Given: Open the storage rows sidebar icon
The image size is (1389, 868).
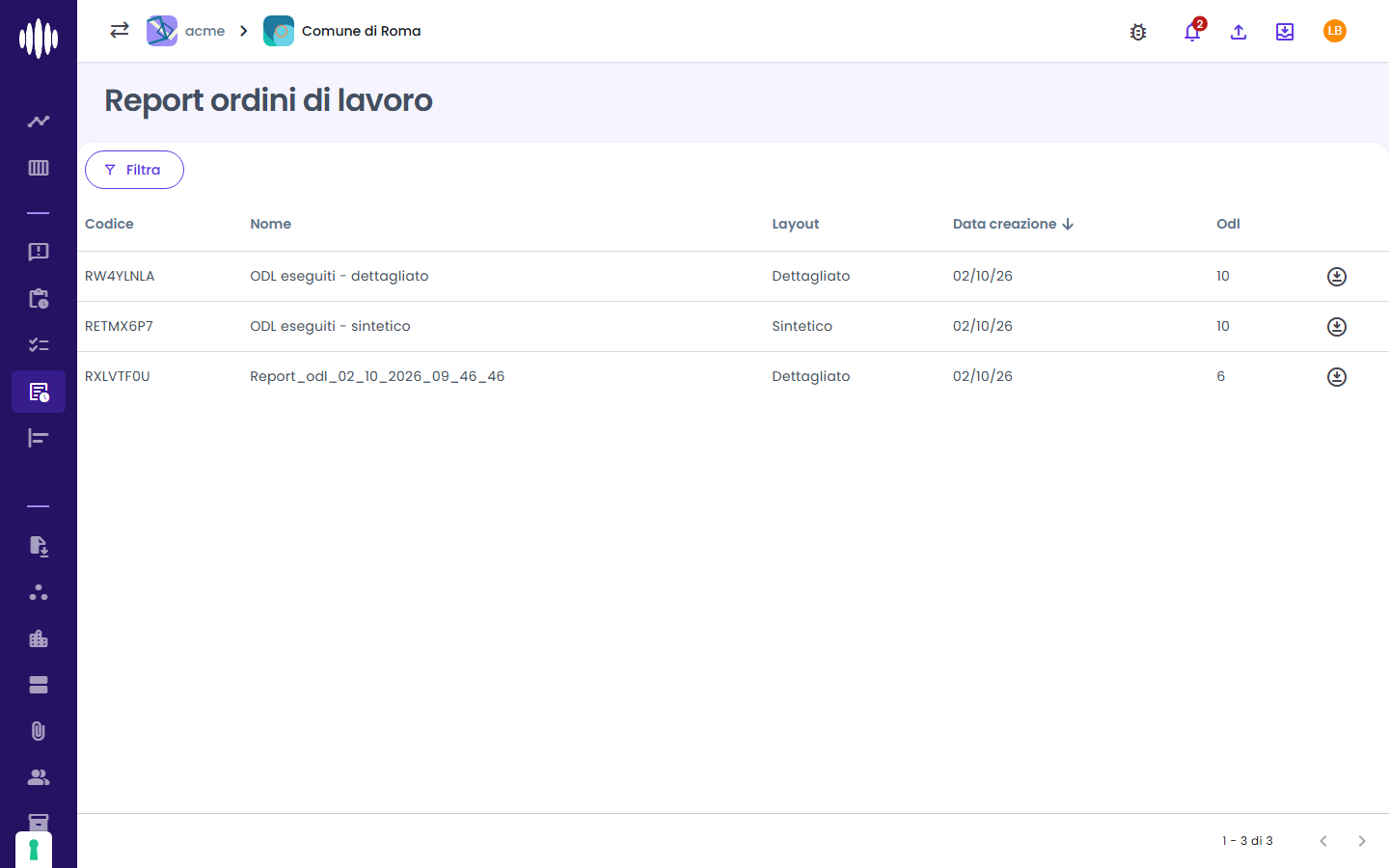Looking at the screenshot, I should coord(39,685).
